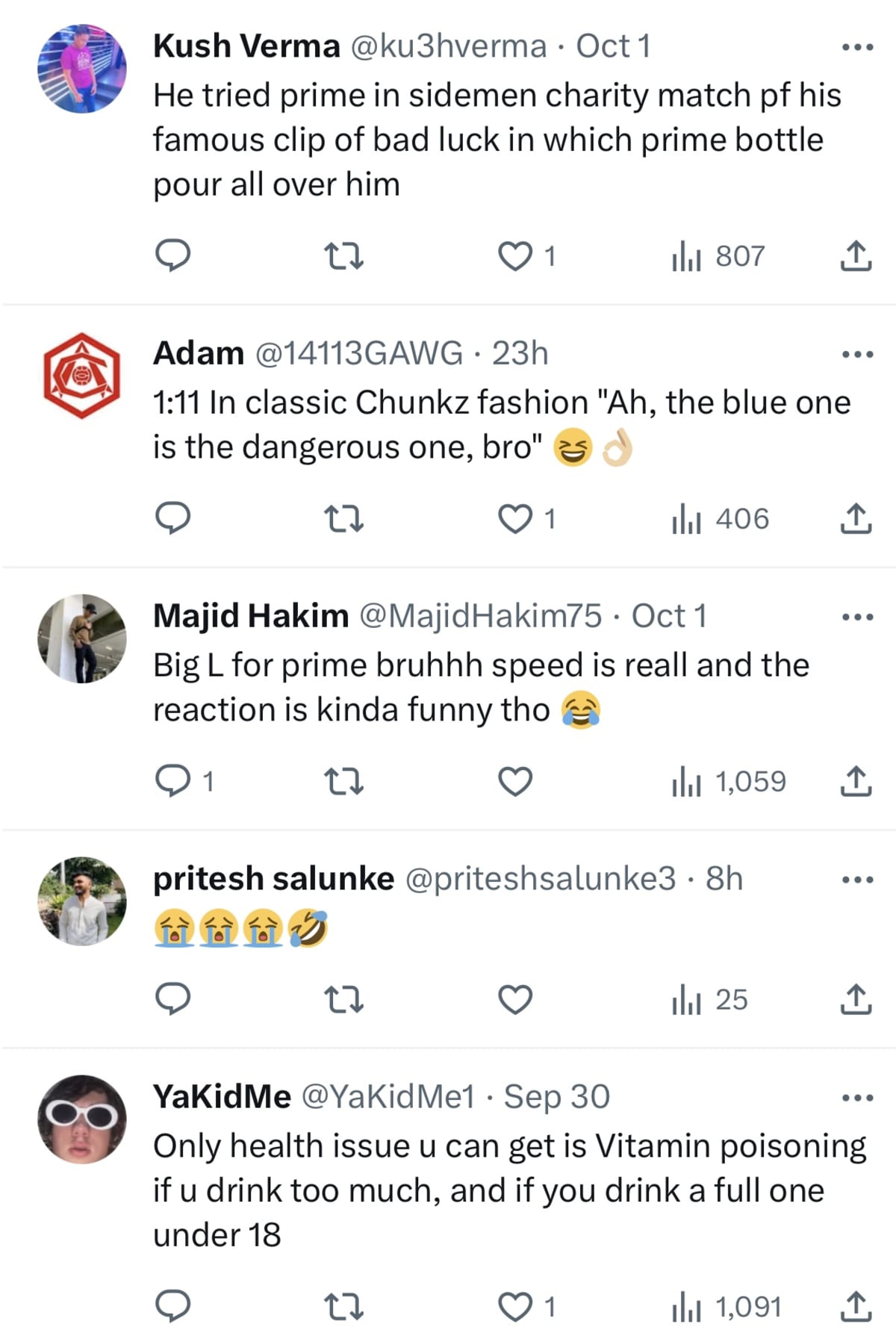Open the pritesh salunke profile name
Viewport: 896px width, 1333px height.
coord(273,879)
